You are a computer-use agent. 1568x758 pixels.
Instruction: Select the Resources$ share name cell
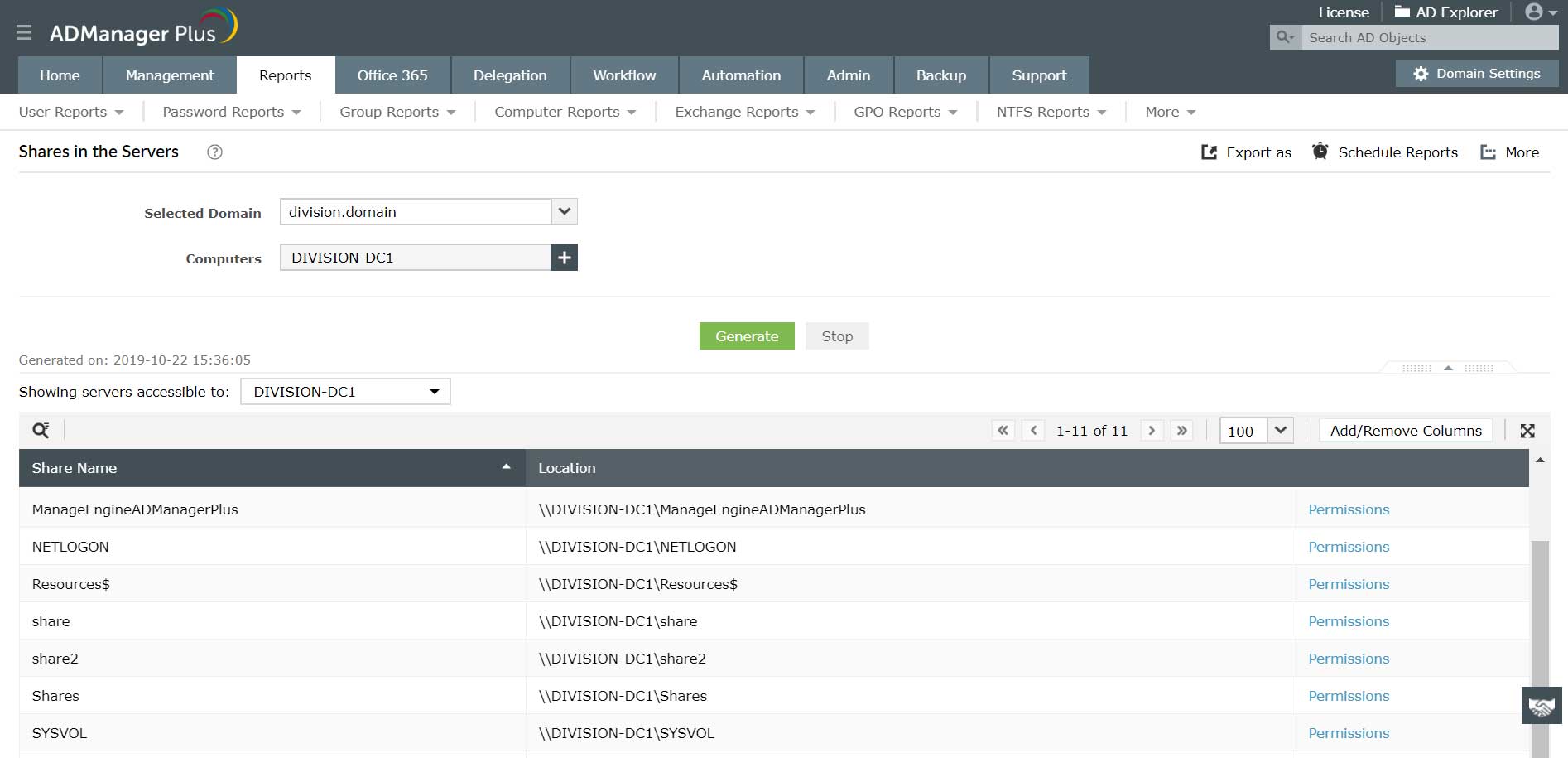pos(272,584)
